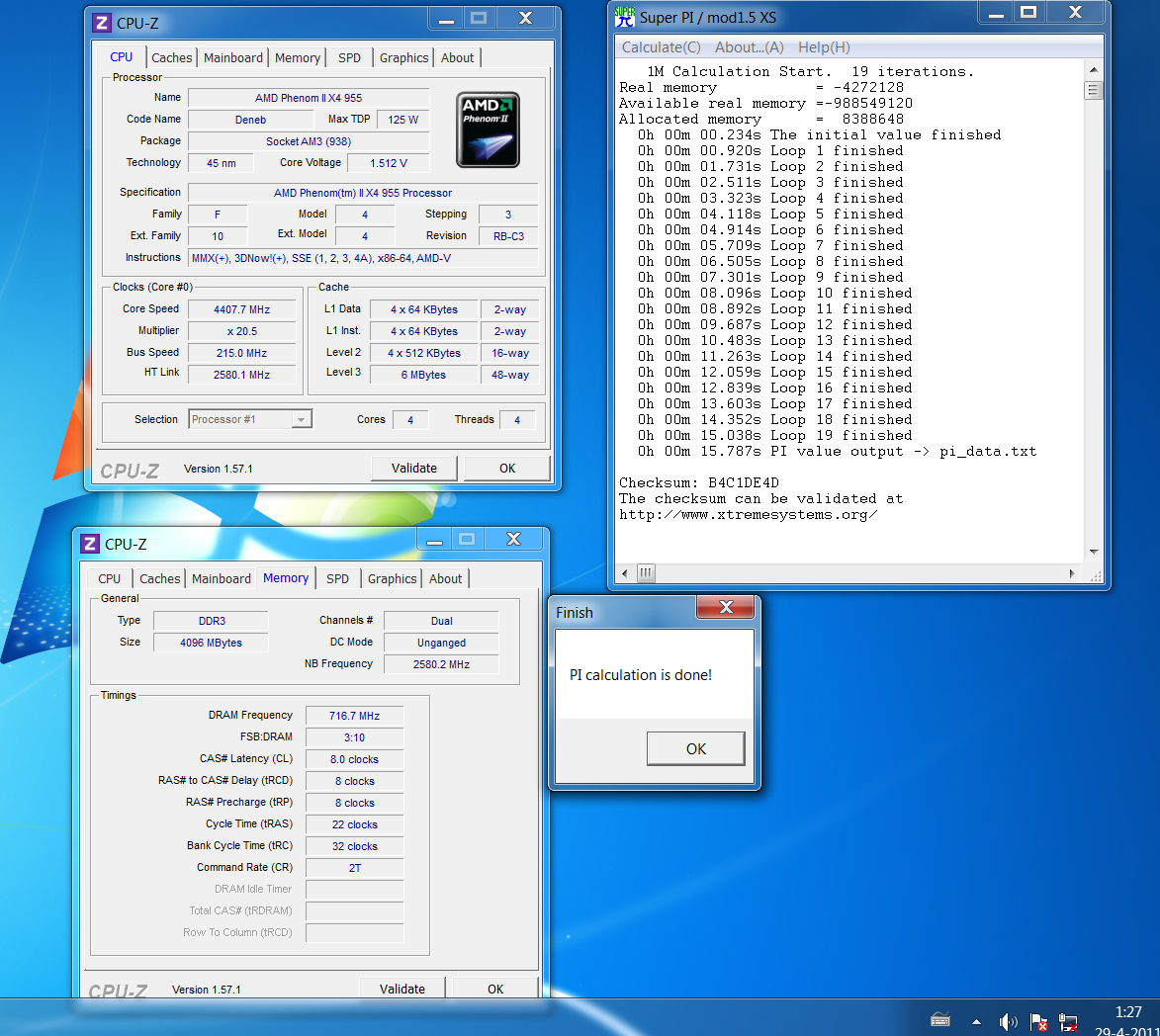Click the Loop 19 finished line
This screenshot has height=1036, width=1160.
[x=774, y=436]
